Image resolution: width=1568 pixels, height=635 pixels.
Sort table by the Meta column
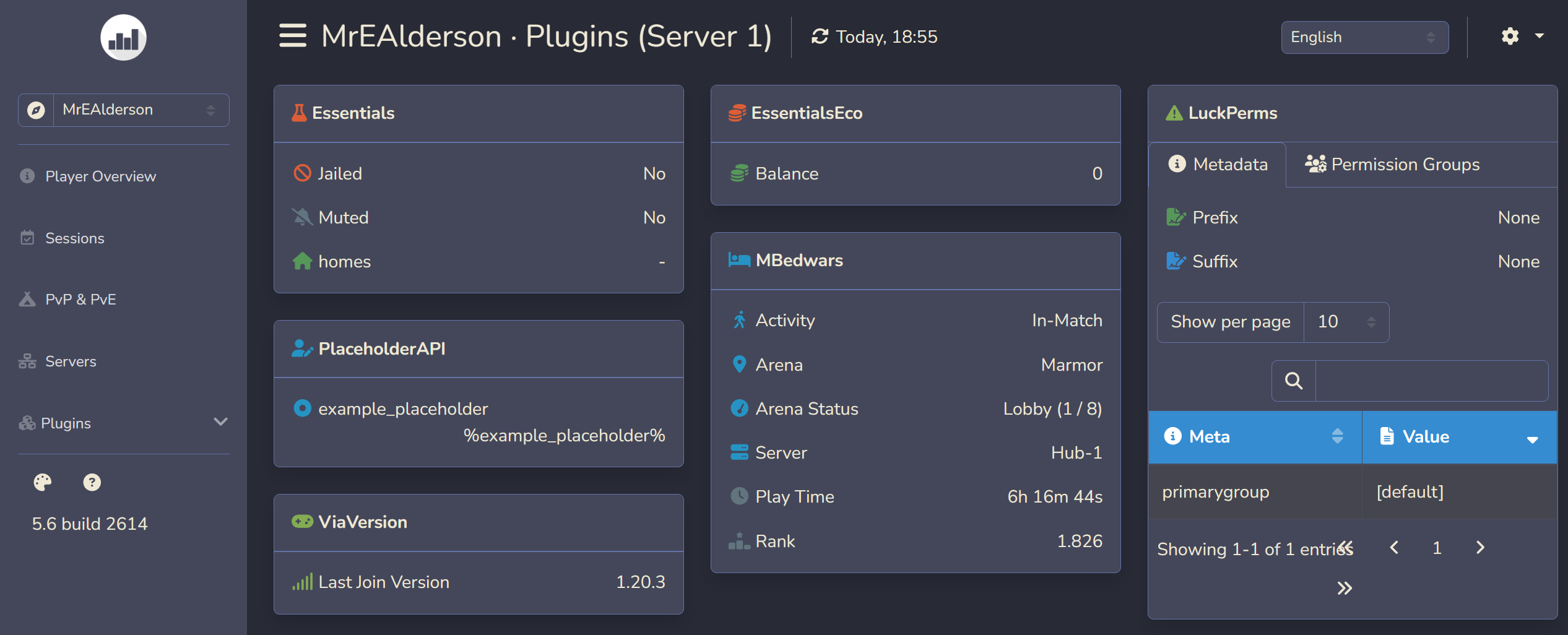1255,437
